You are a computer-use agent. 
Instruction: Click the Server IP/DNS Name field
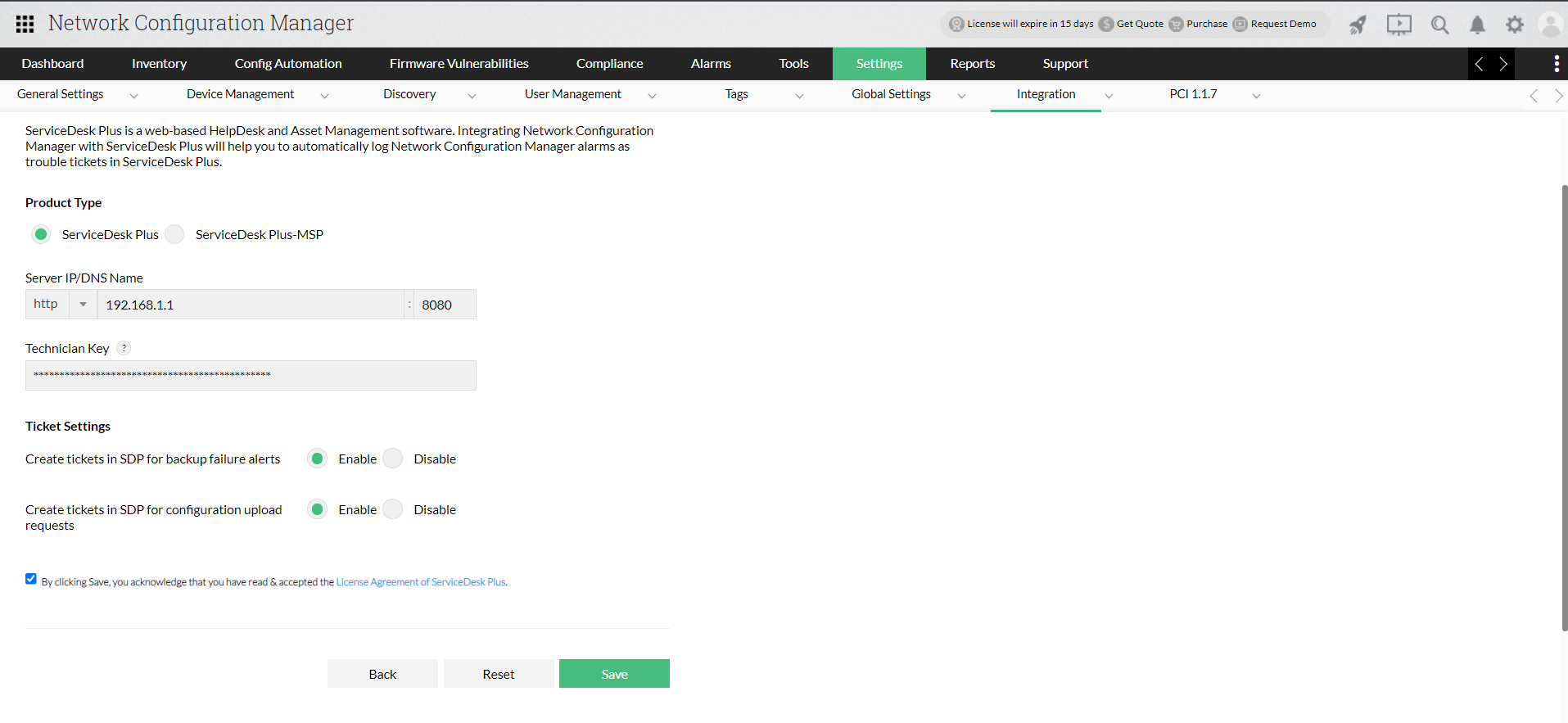click(x=251, y=305)
